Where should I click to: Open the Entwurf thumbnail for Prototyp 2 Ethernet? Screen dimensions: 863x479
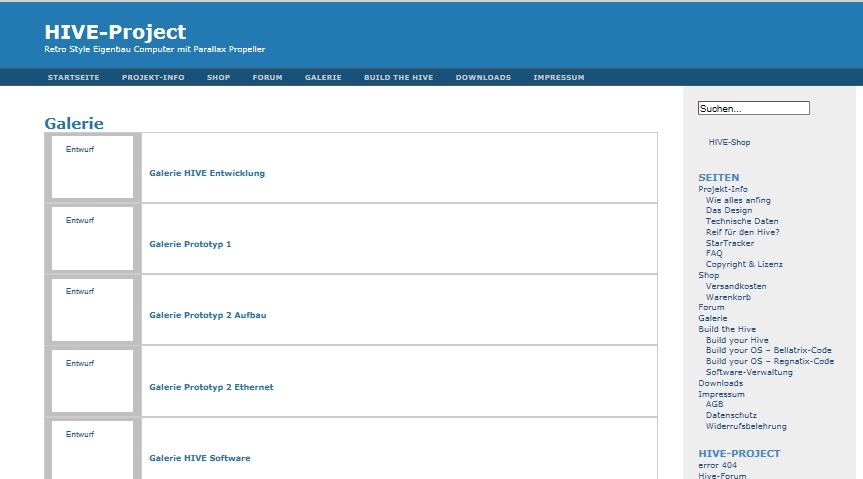pos(92,380)
